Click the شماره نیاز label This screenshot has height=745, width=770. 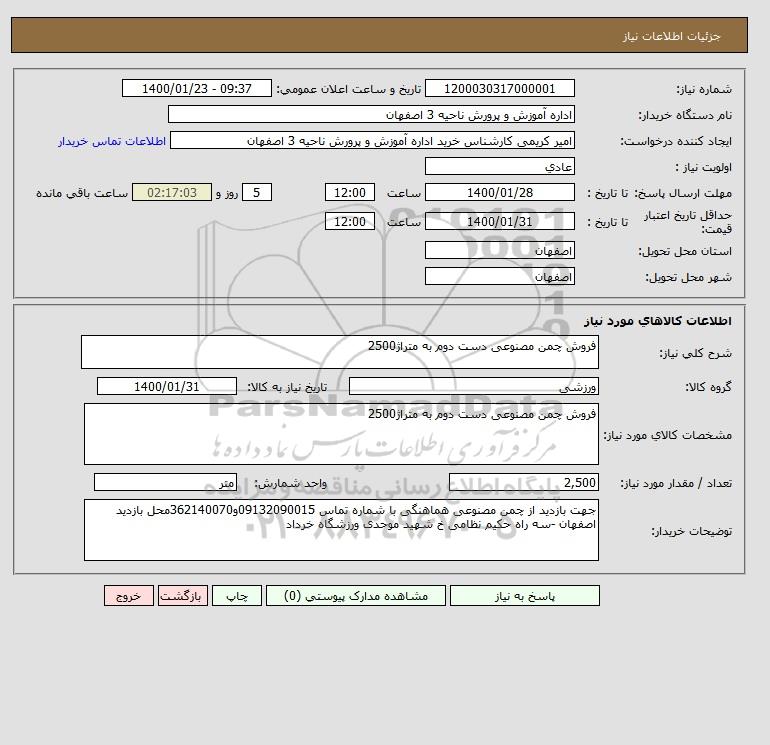click(x=704, y=89)
